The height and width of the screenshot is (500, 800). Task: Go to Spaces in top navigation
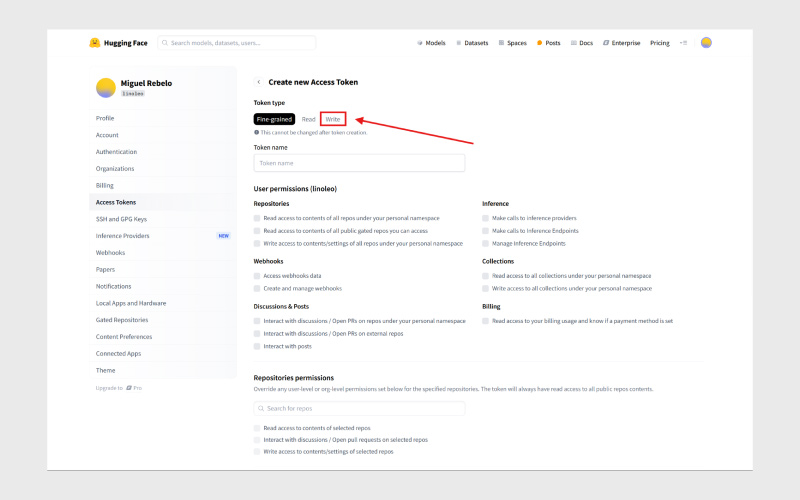click(512, 43)
